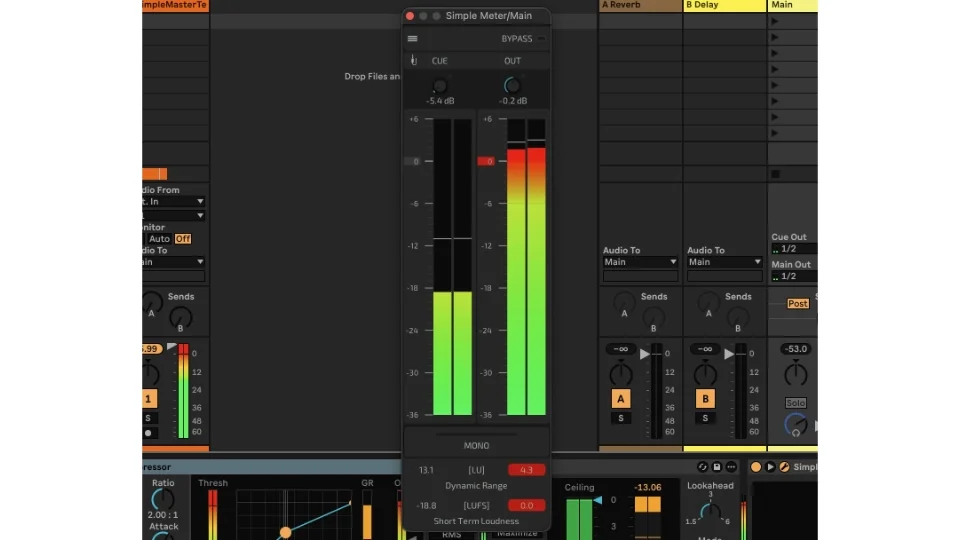Image resolution: width=960 pixels, height=540 pixels.
Task: Open first track Audio To dropdown
Action: tap(174, 262)
